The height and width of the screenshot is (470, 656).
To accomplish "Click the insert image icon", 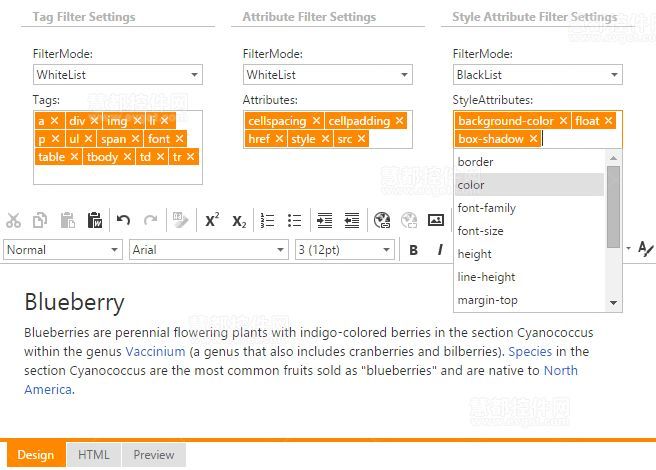I will pyautogui.click(x=436, y=221).
